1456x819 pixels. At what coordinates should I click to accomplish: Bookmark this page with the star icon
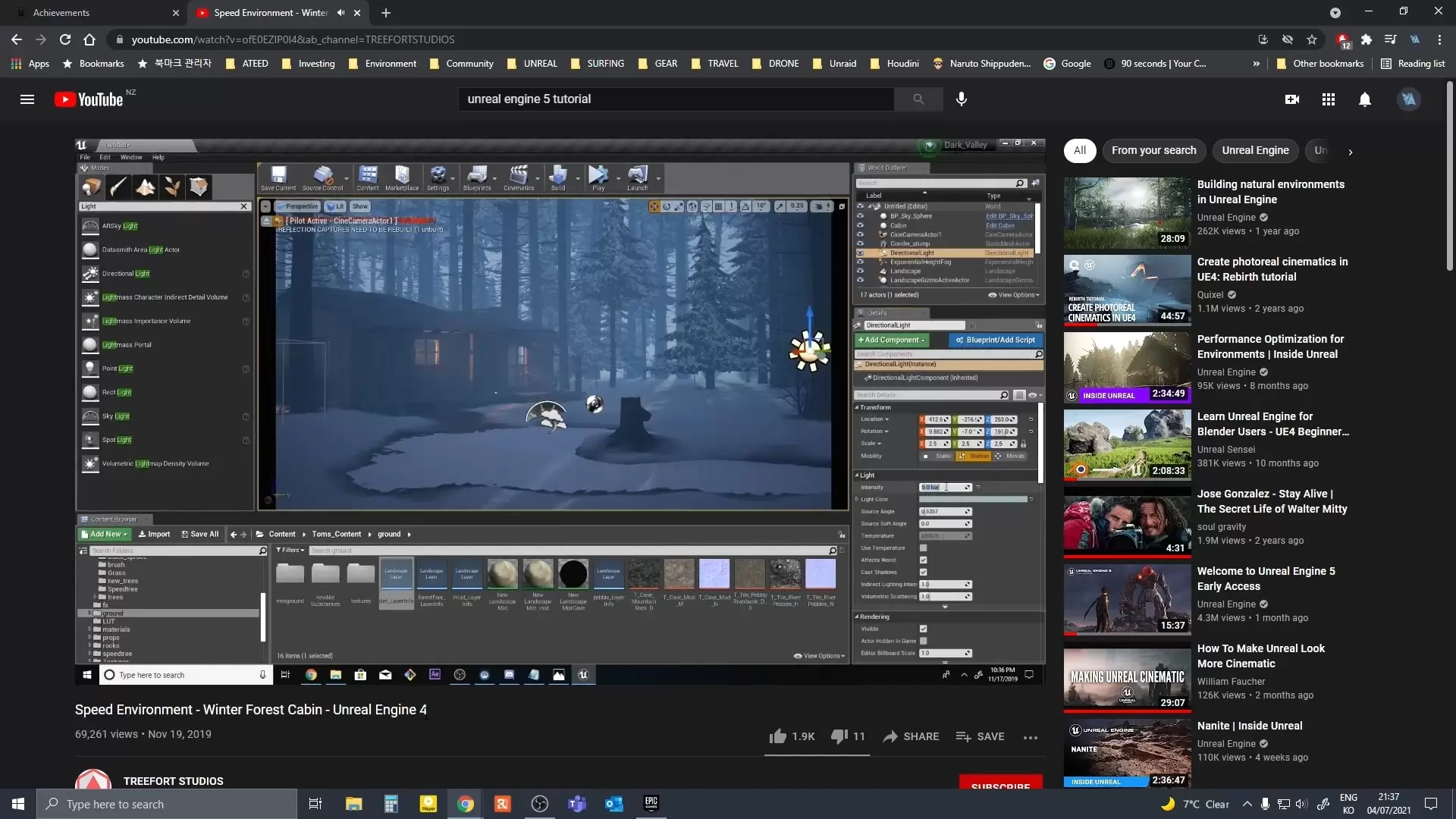tap(1312, 39)
